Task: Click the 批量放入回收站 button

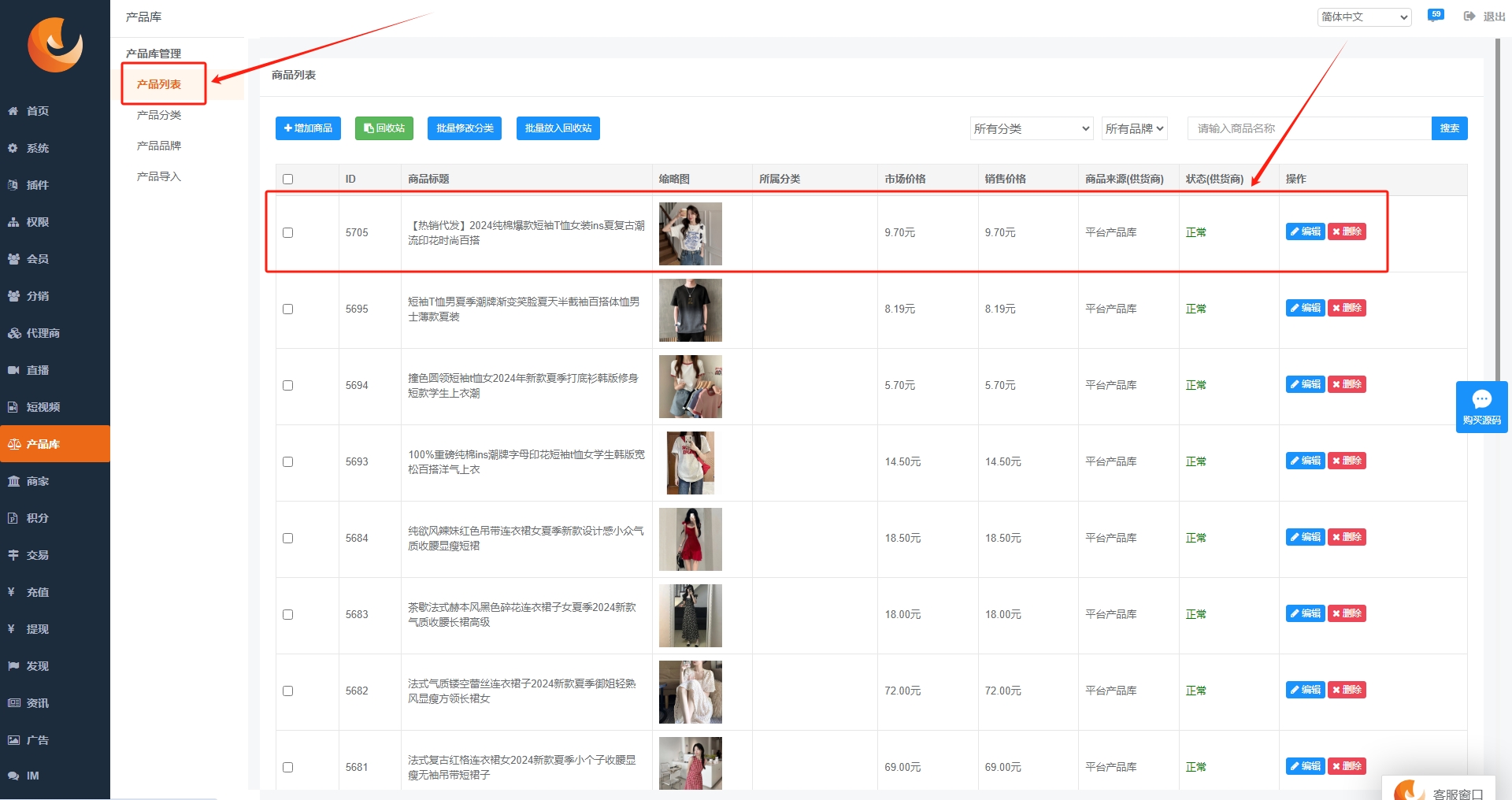Action: (x=558, y=128)
